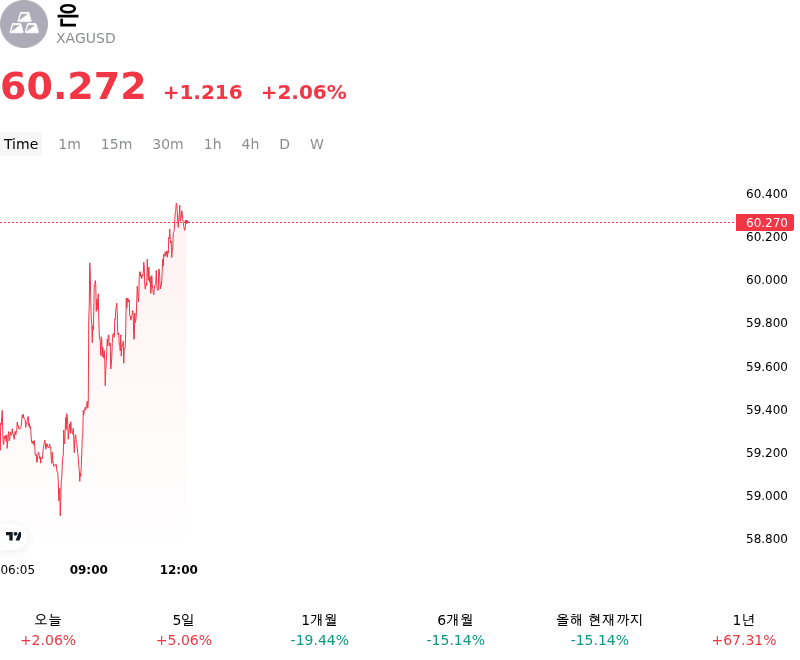Show the 1년 performance range
Image resolution: width=800 pixels, height=660 pixels.
click(x=744, y=630)
